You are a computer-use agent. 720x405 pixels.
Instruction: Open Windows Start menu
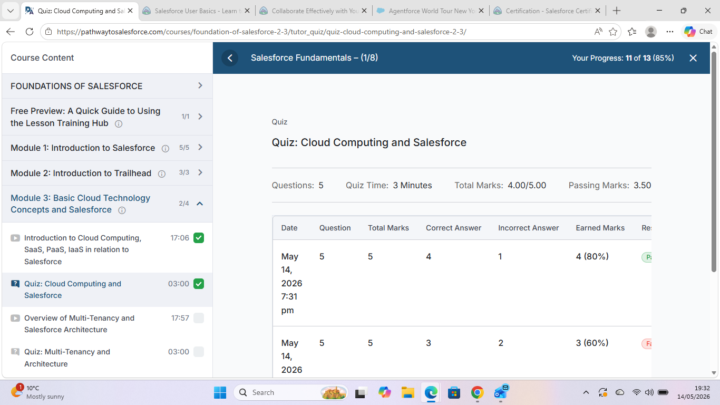click(x=220, y=393)
